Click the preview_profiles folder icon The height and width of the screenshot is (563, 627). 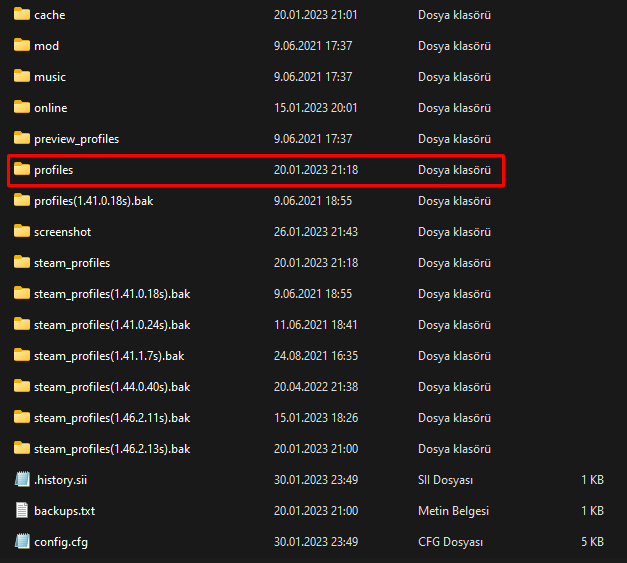coord(22,138)
